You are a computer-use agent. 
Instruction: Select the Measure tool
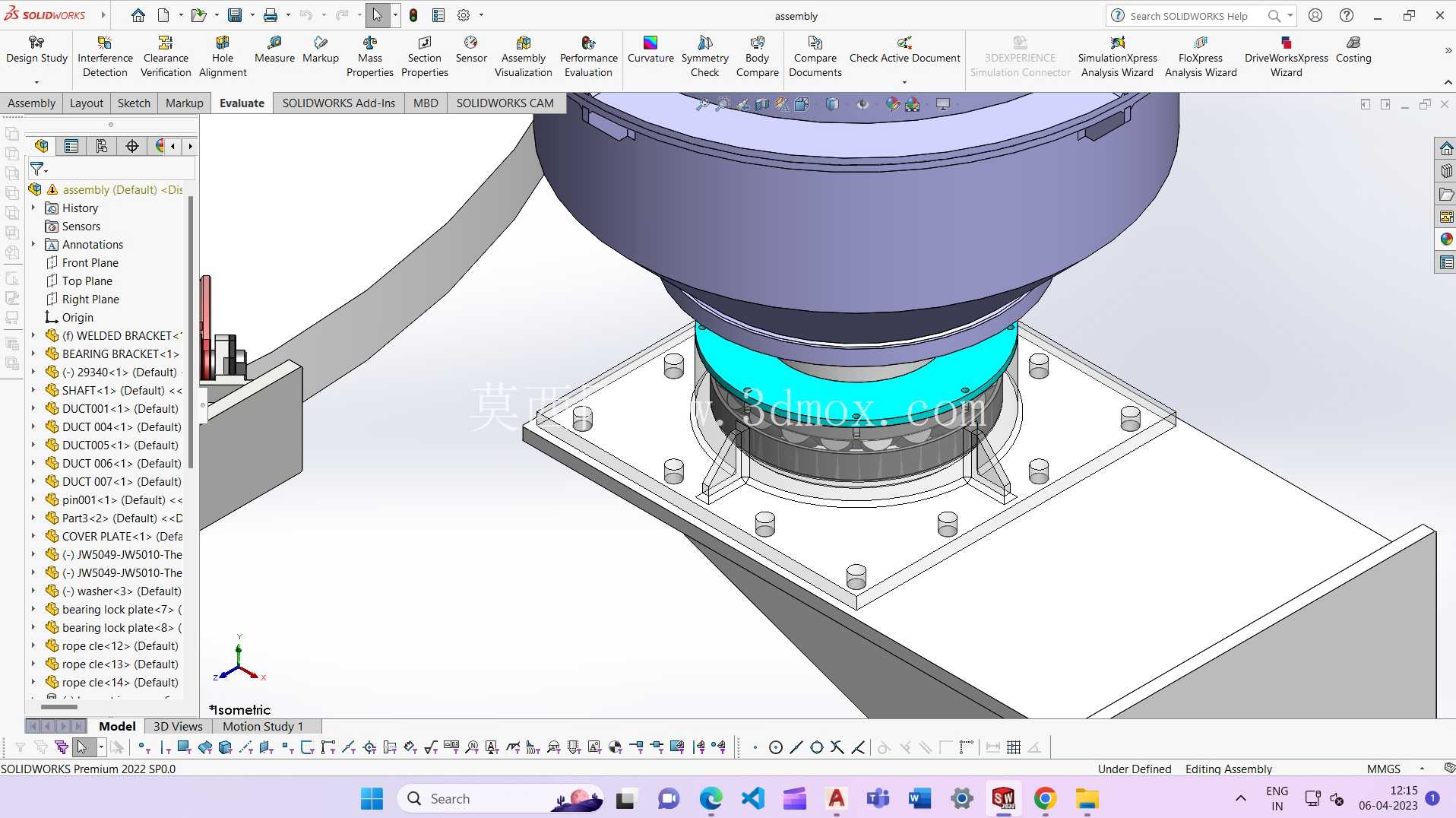pos(274,50)
